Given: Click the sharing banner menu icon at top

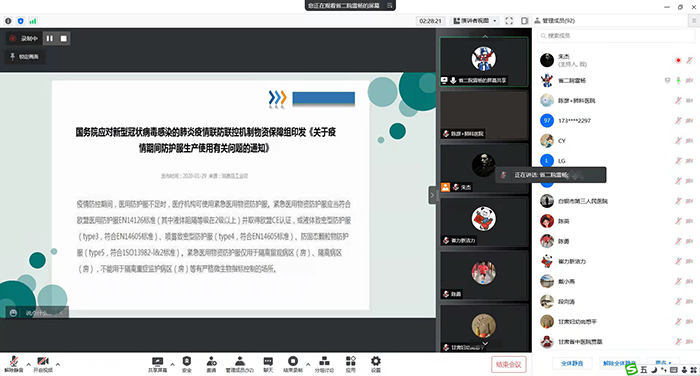Looking at the screenshot, I should click(x=389, y=5).
